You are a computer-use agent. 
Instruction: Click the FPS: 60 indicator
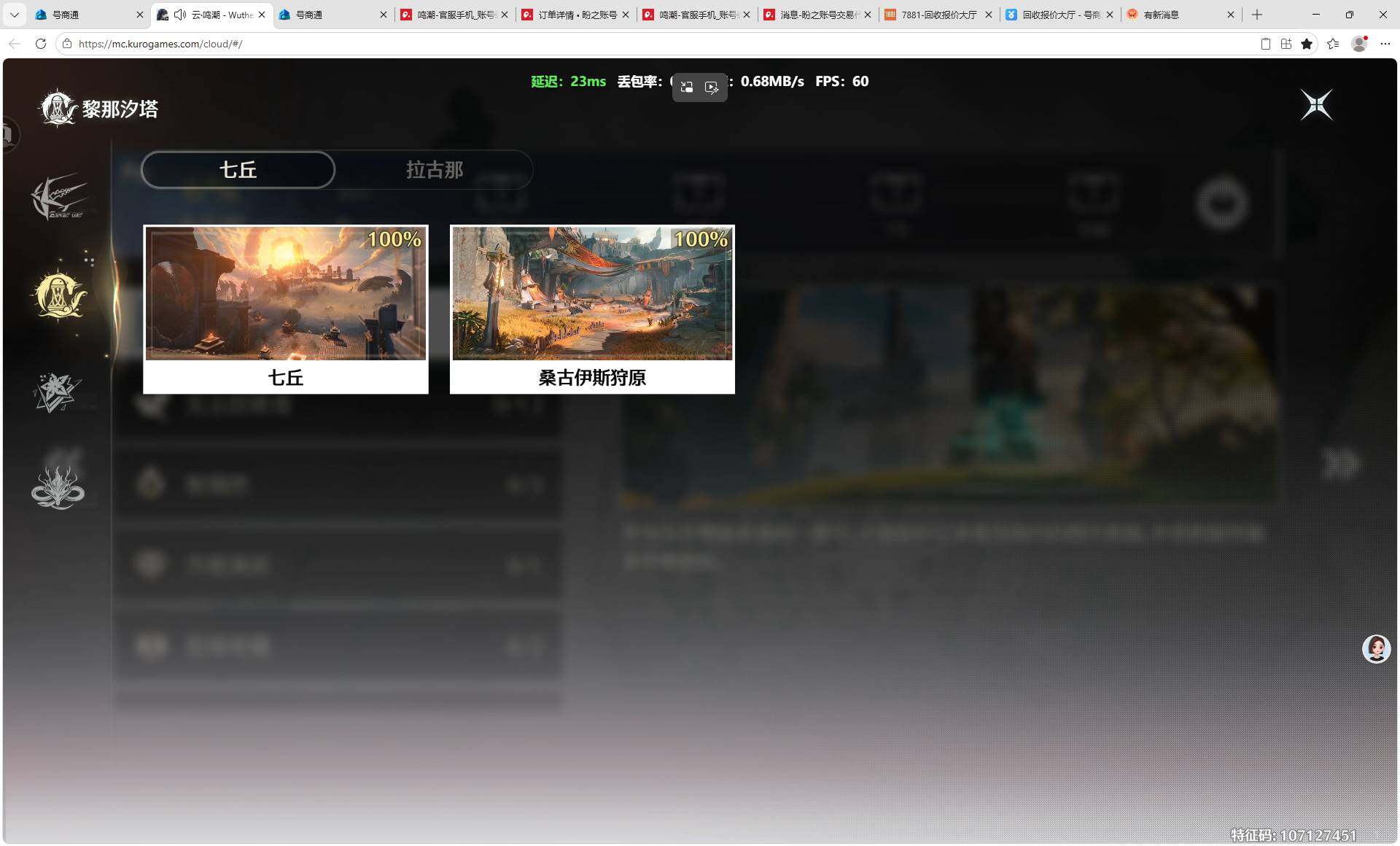tap(841, 82)
